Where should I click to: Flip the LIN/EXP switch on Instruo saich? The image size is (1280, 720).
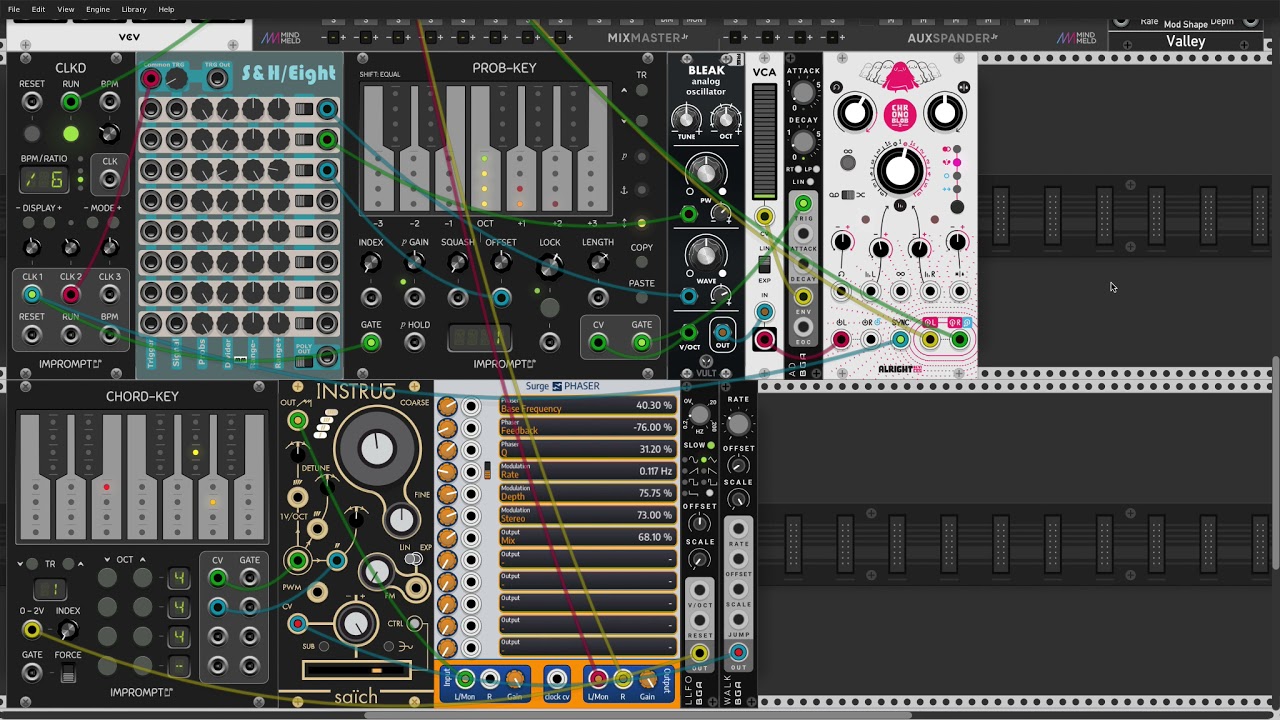click(413, 560)
